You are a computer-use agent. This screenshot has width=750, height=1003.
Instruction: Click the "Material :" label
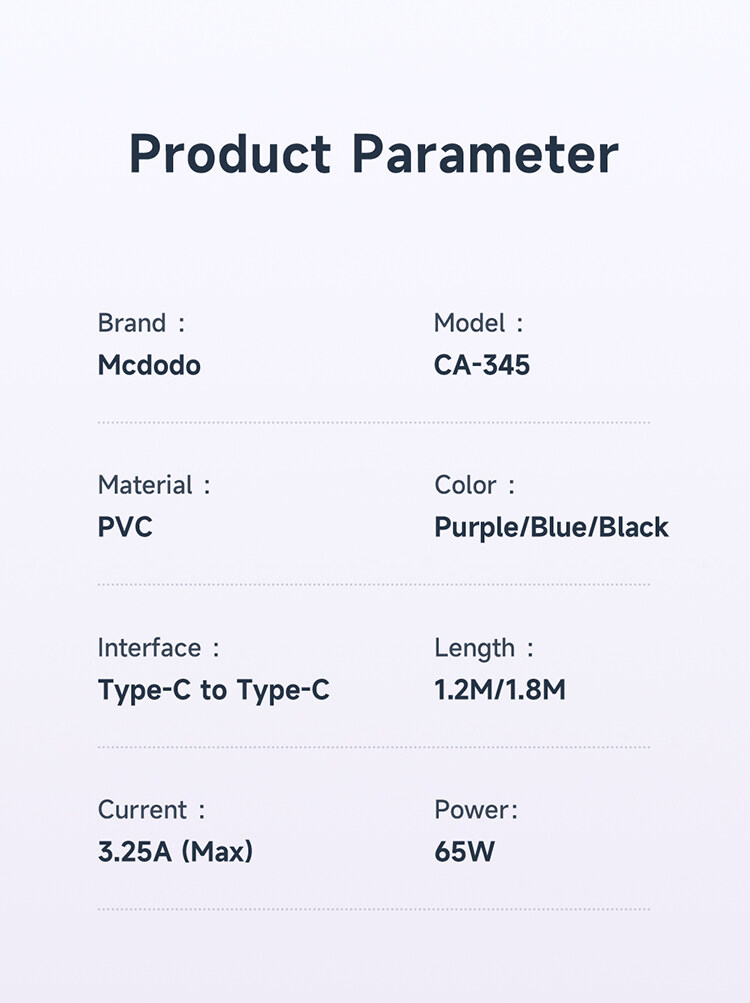[x=154, y=486]
